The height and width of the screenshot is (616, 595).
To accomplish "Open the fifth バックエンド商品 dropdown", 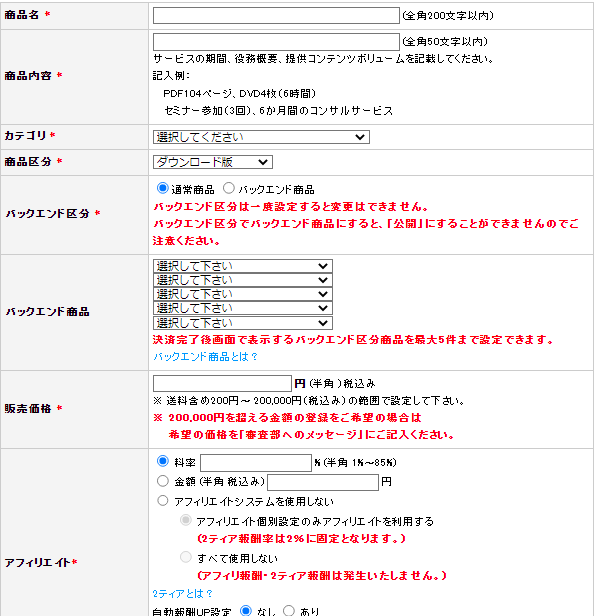I will (x=243, y=323).
